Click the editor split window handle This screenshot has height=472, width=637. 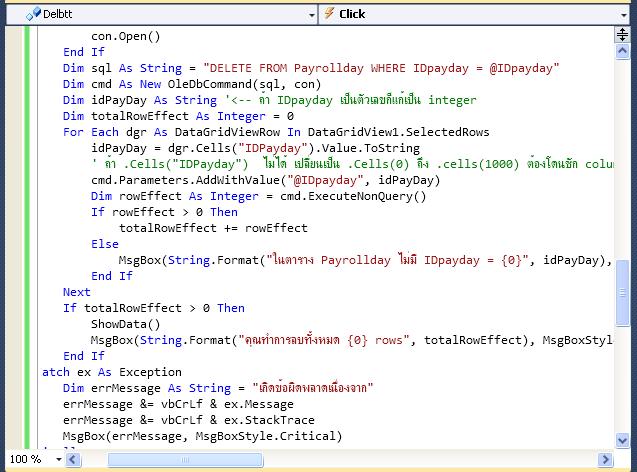[x=622, y=35]
